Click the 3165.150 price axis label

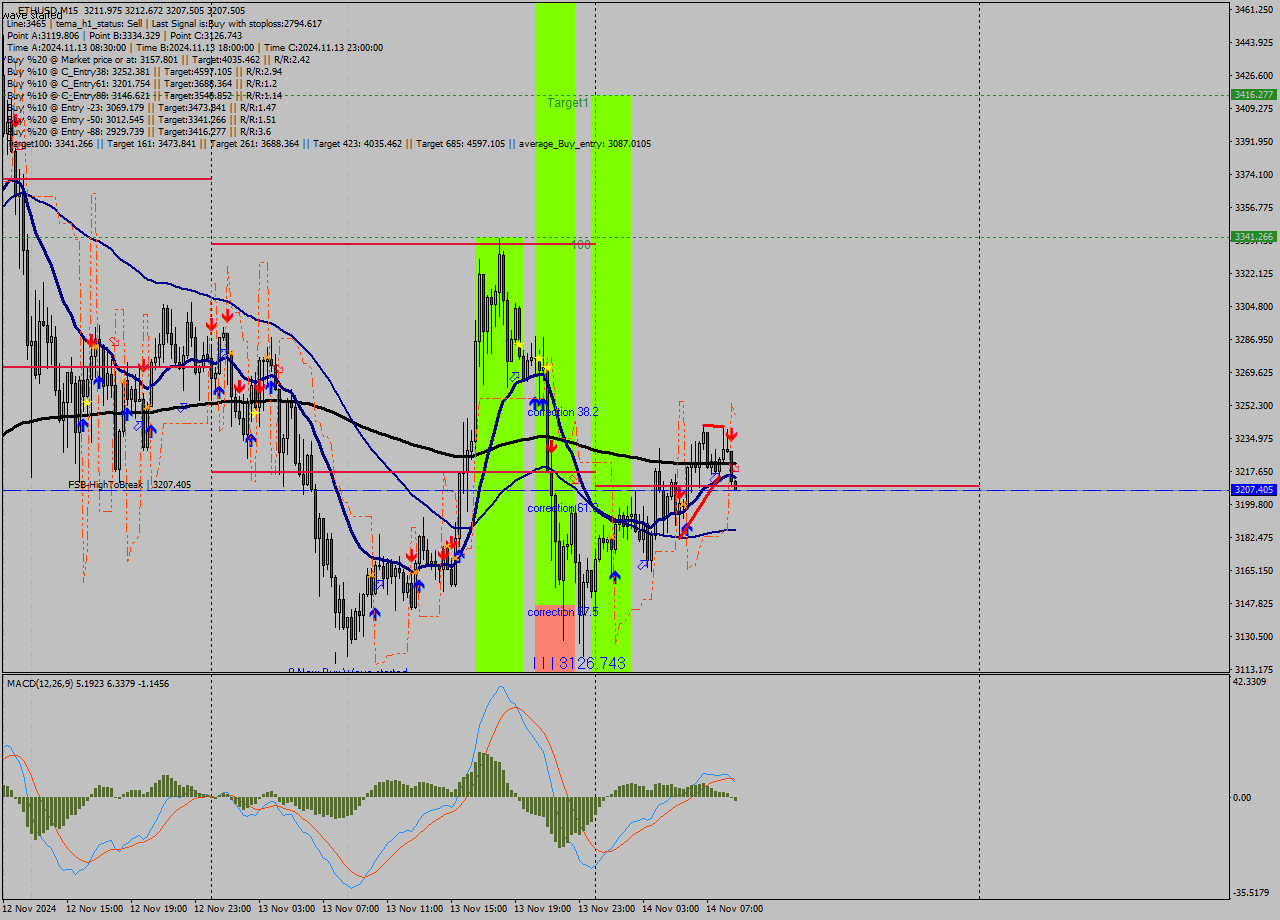(x=1254, y=570)
